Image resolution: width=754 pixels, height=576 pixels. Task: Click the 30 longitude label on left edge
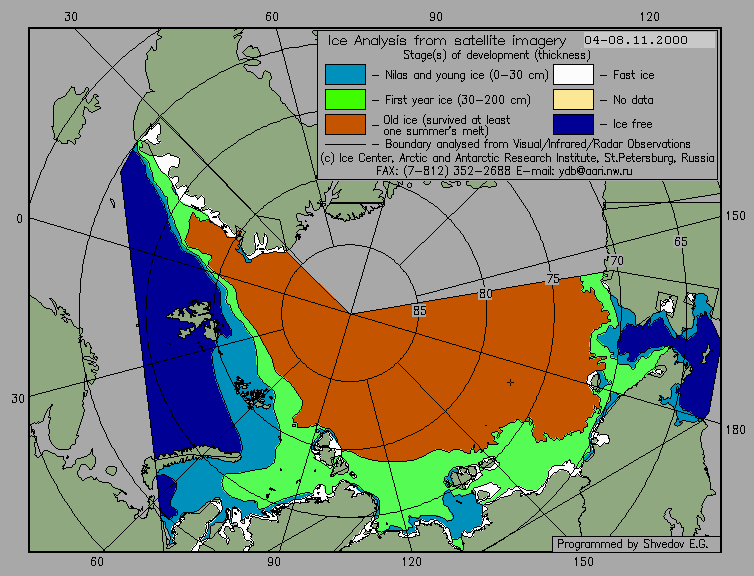[18, 399]
